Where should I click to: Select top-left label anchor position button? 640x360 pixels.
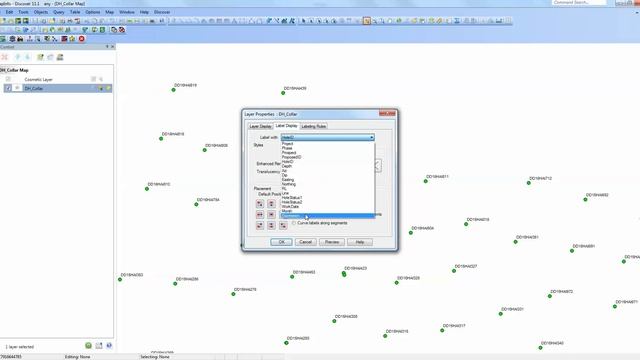(x=260, y=204)
